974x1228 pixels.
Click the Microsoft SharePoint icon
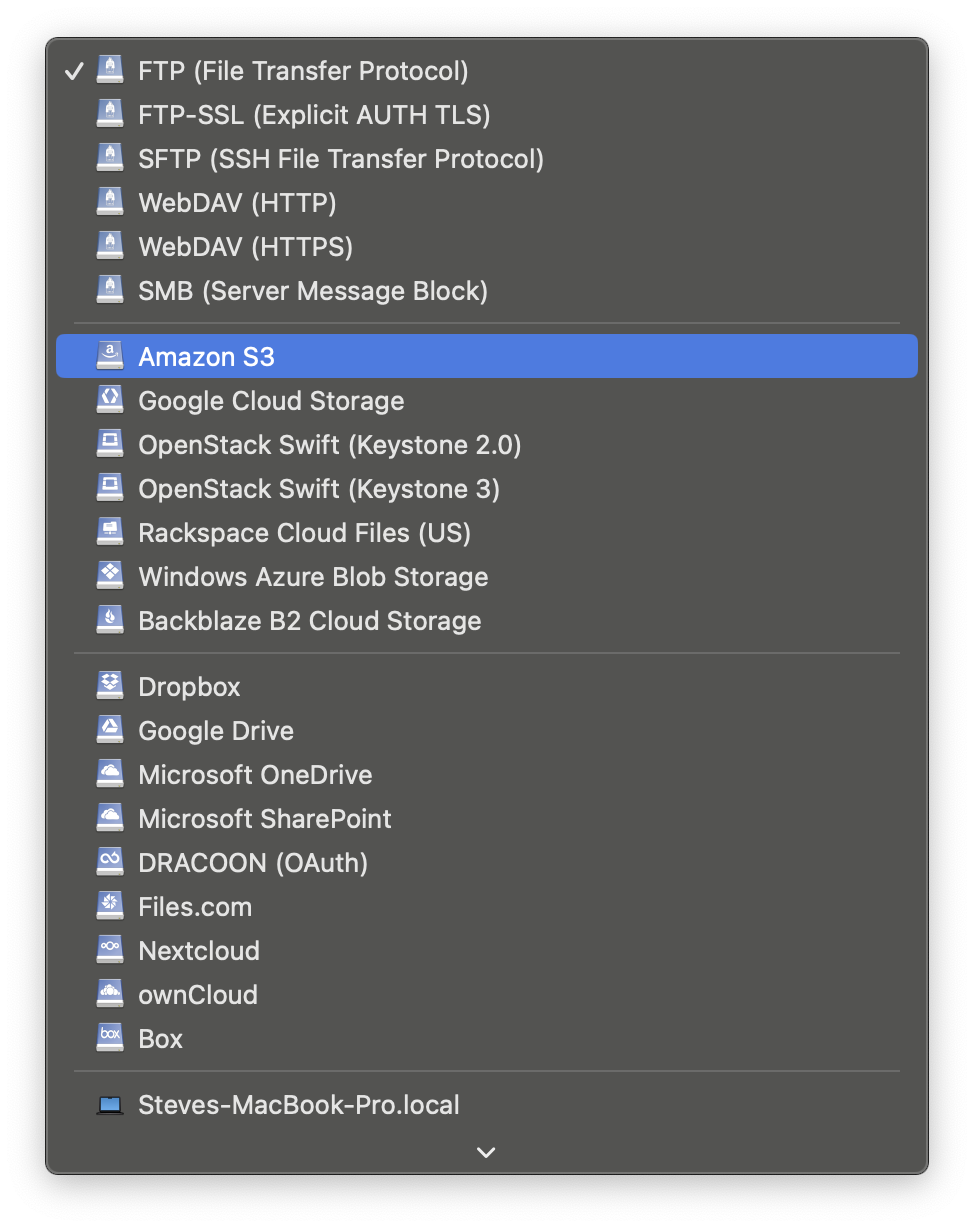tap(110, 818)
